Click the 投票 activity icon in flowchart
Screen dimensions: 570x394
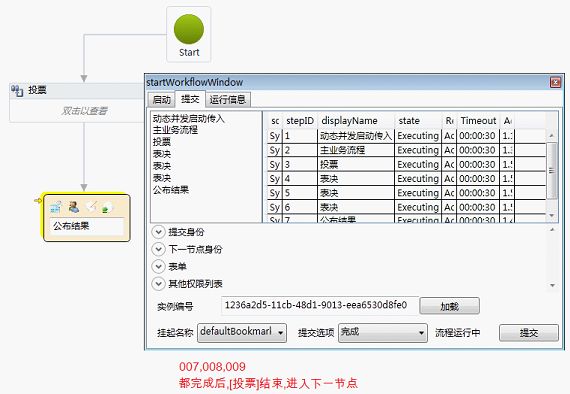[x=17, y=91]
